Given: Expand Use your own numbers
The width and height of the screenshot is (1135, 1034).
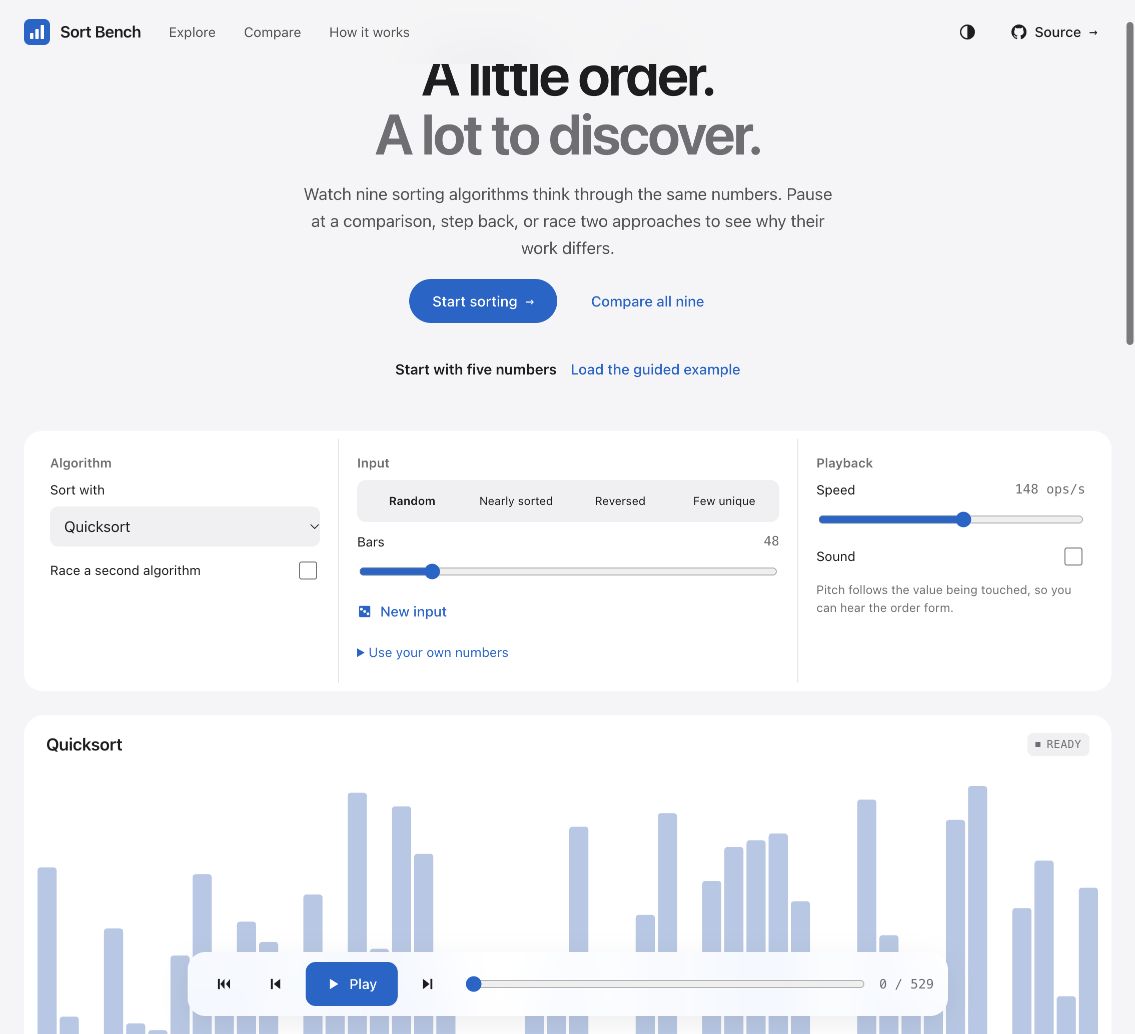Looking at the screenshot, I should click(433, 652).
